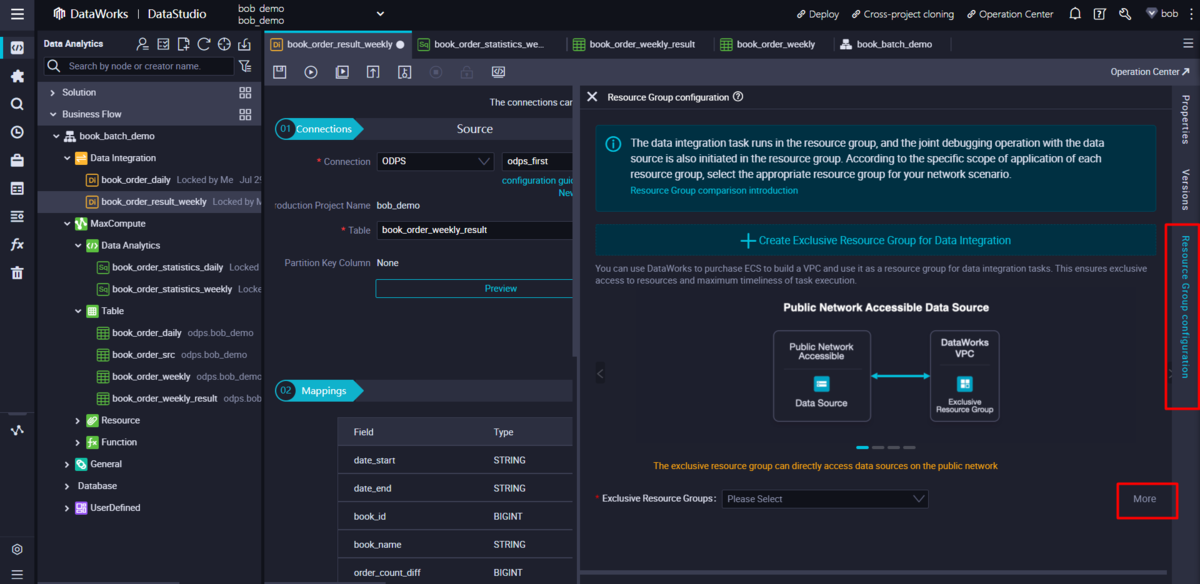Close the Resource Group configuration panel
1200x584 pixels.
pos(592,97)
